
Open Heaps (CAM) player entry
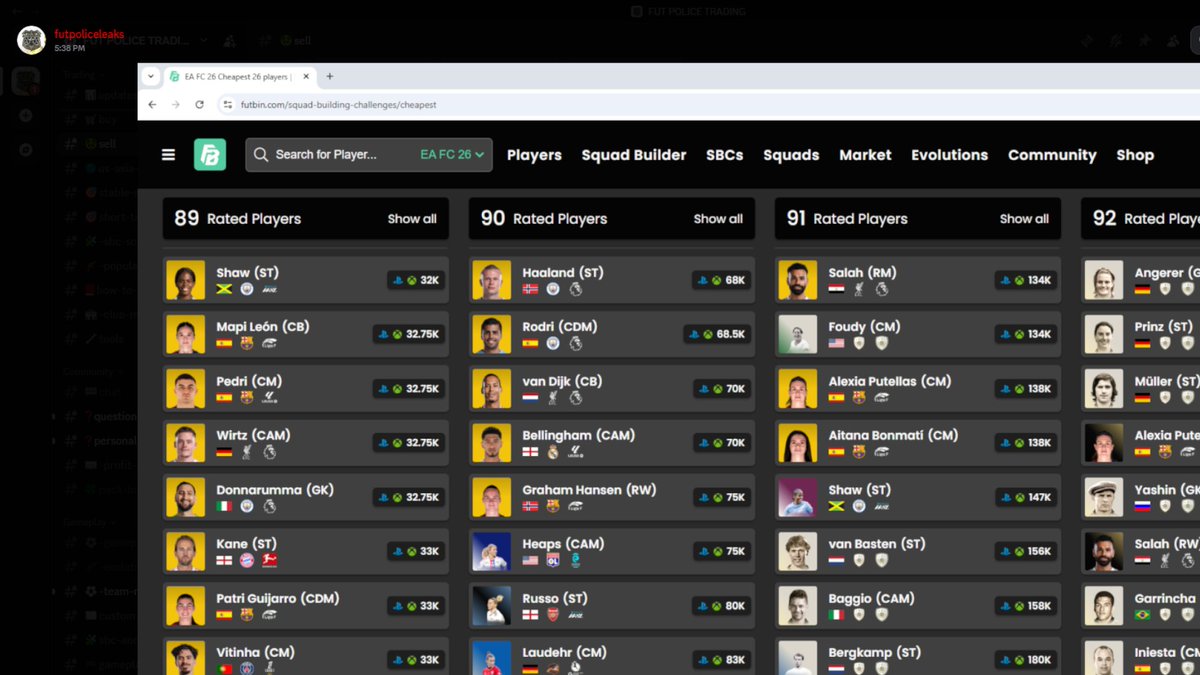pyautogui.click(x=611, y=551)
